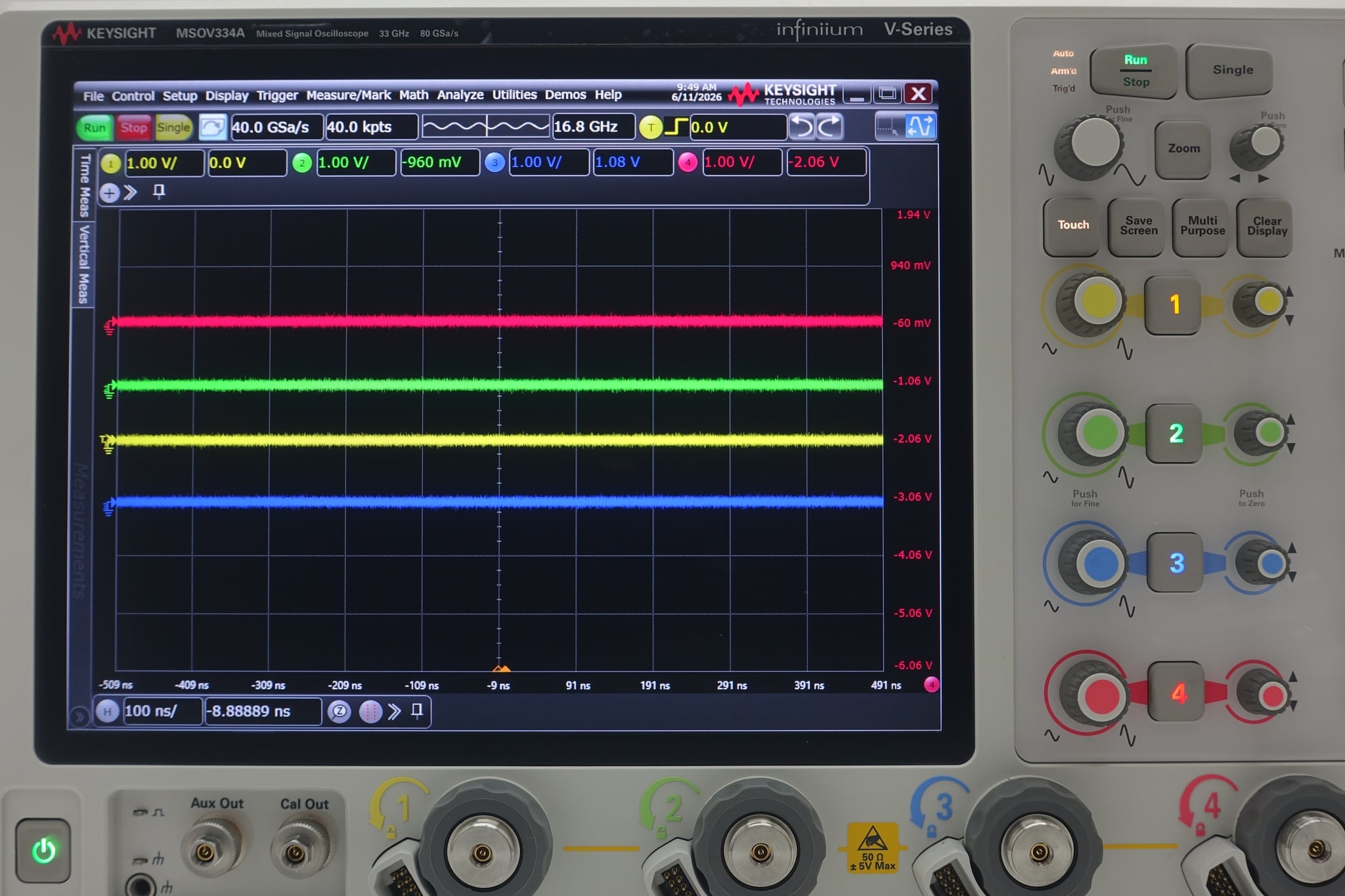Image resolution: width=1345 pixels, height=896 pixels.
Task: Open the Trigger menu
Action: click(x=277, y=96)
